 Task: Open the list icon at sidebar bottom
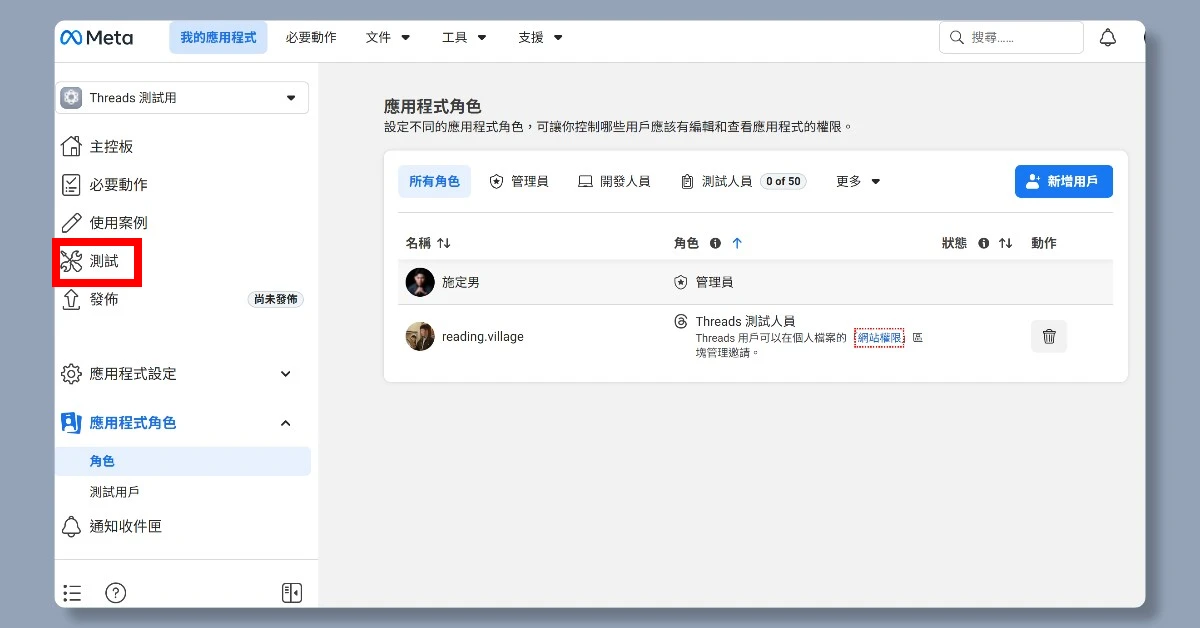(x=71, y=593)
